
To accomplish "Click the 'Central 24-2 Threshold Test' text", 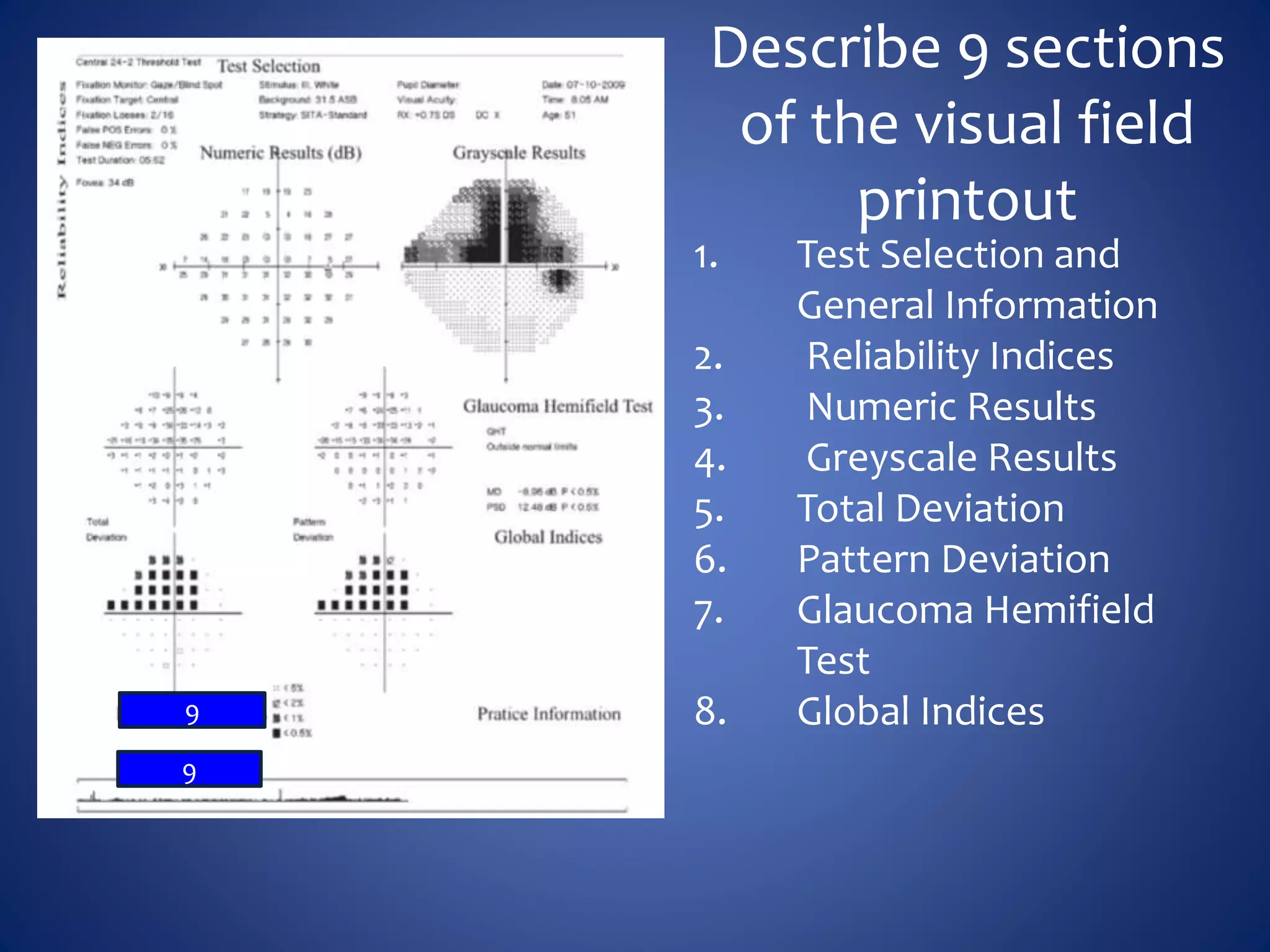I will (x=139, y=62).
